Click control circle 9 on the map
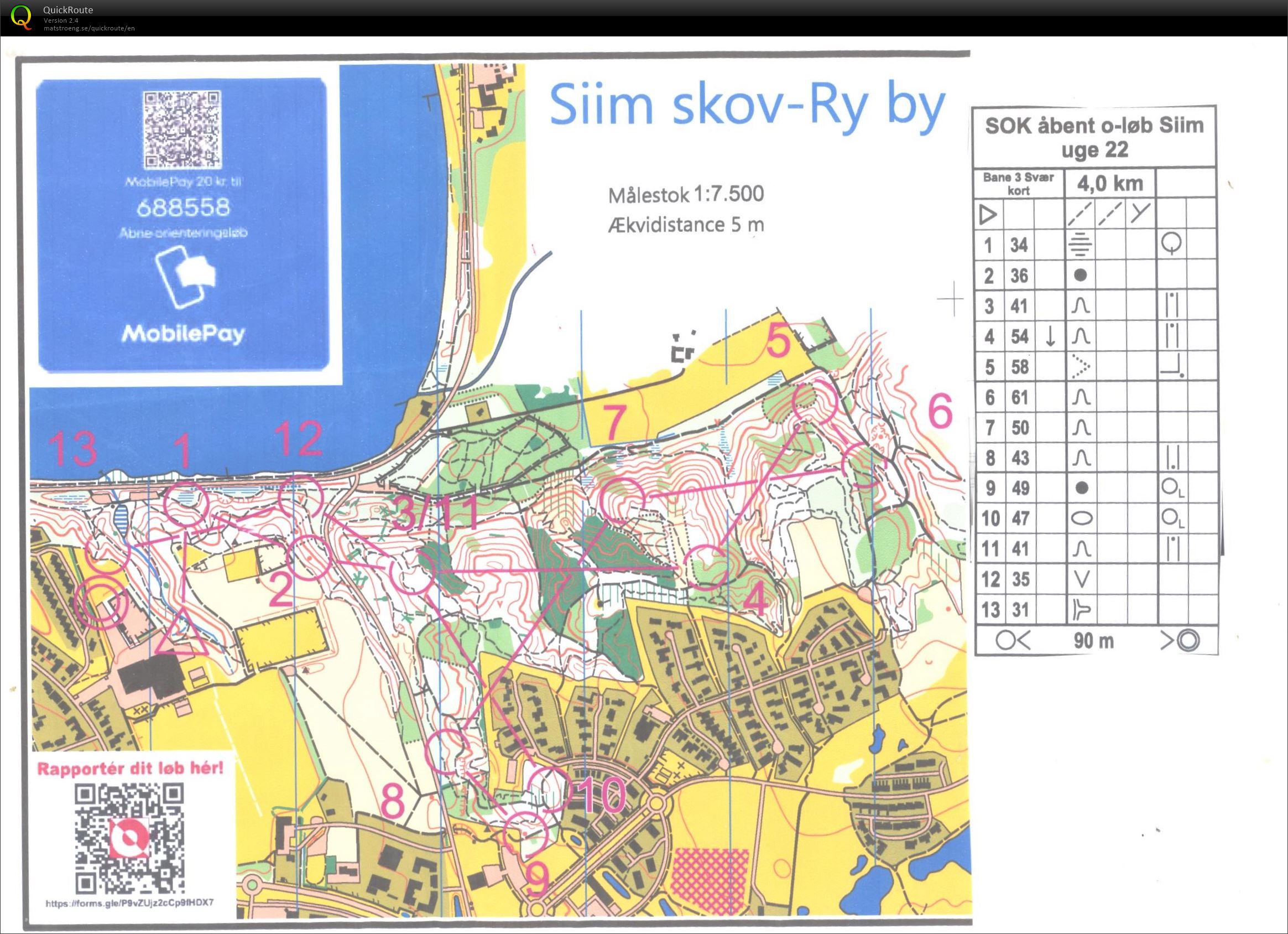1288x934 pixels. 525,833
